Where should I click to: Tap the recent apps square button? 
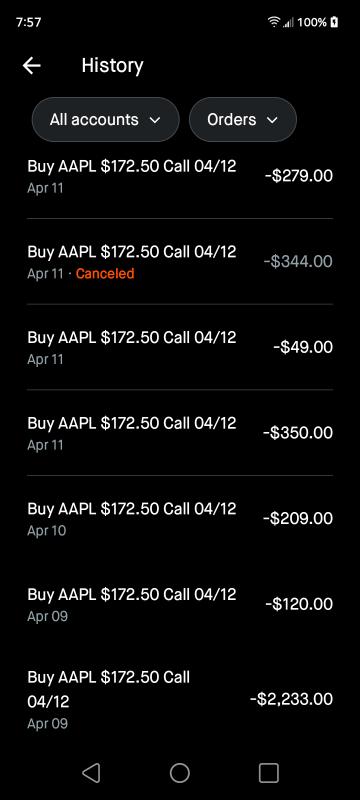[x=269, y=773]
